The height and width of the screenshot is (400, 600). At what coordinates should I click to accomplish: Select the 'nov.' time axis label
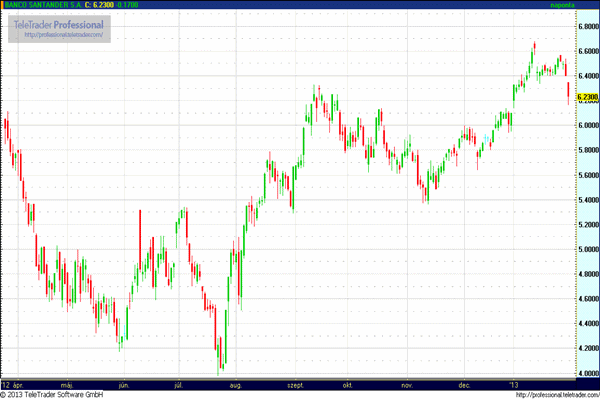click(x=407, y=384)
